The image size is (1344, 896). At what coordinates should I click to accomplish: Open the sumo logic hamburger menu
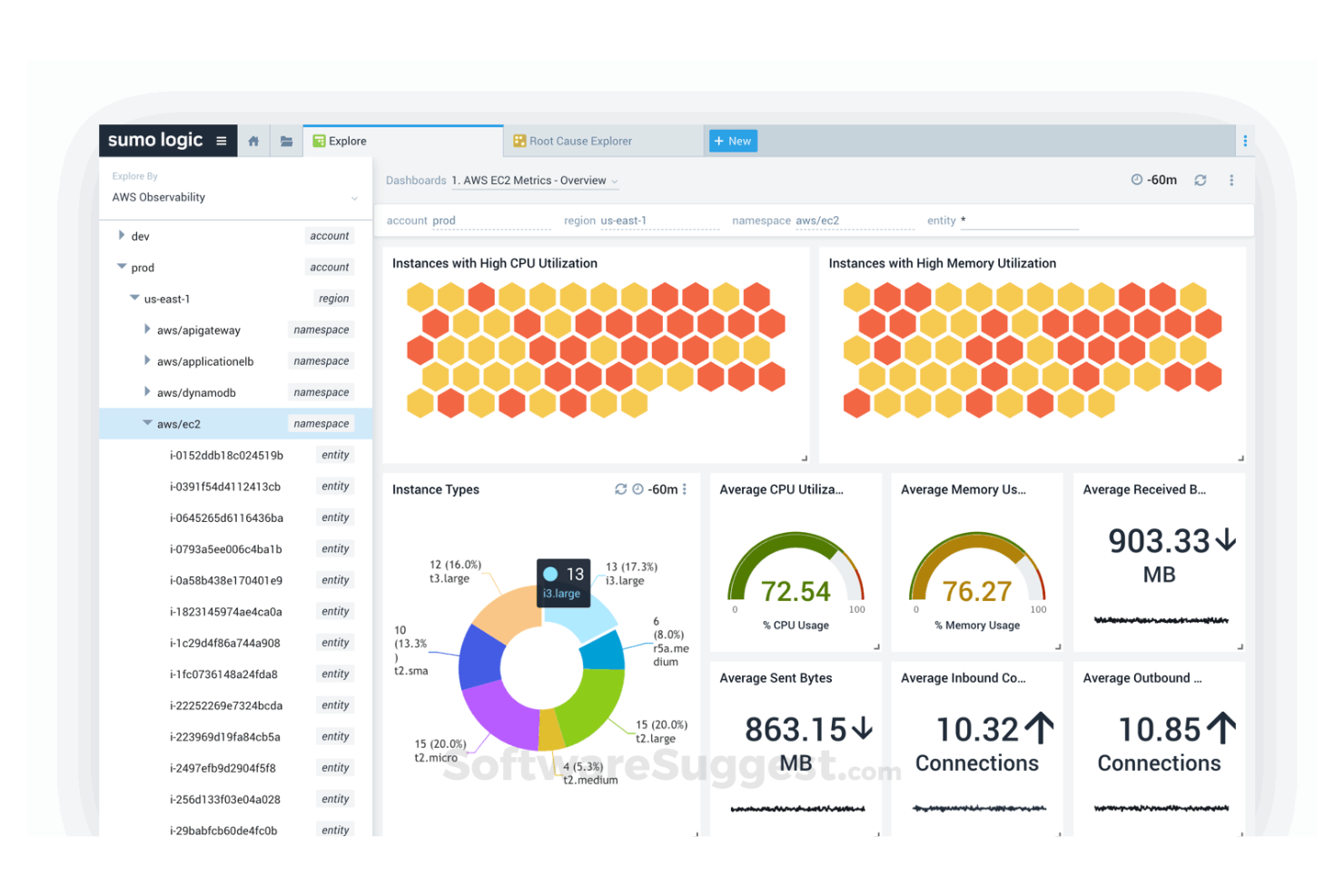point(221,140)
